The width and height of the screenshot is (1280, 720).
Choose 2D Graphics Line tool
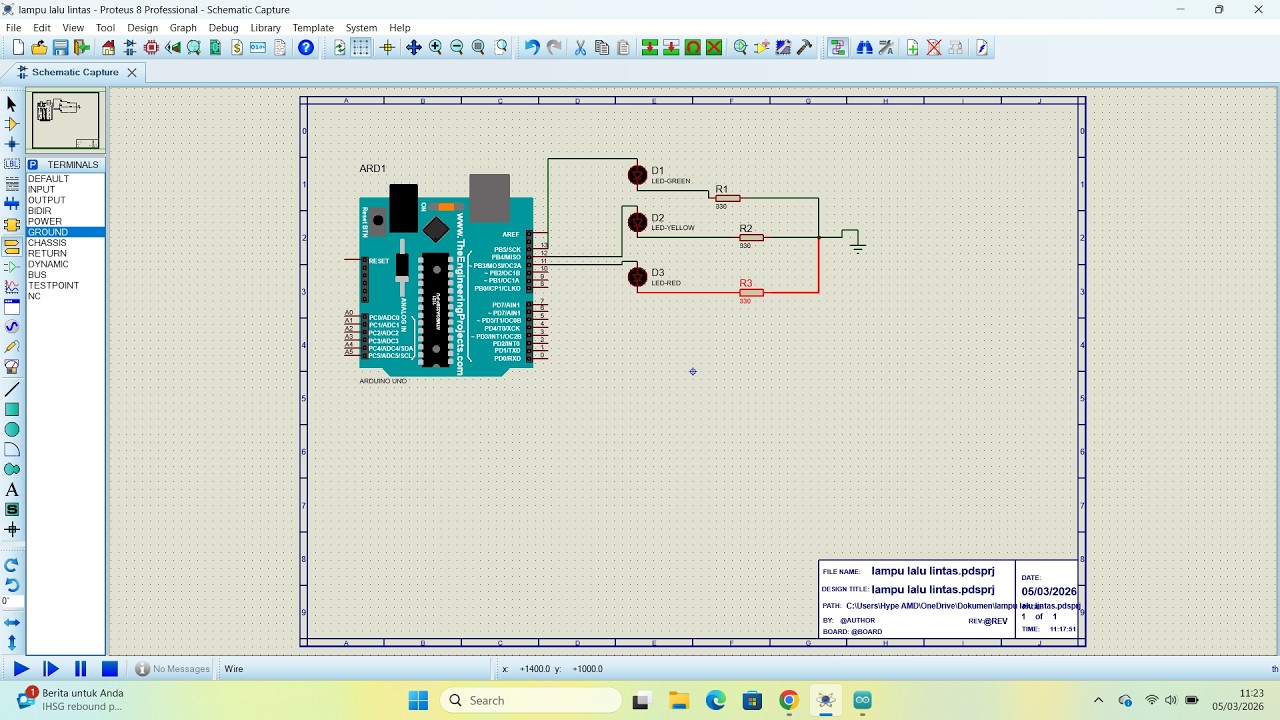point(12,389)
